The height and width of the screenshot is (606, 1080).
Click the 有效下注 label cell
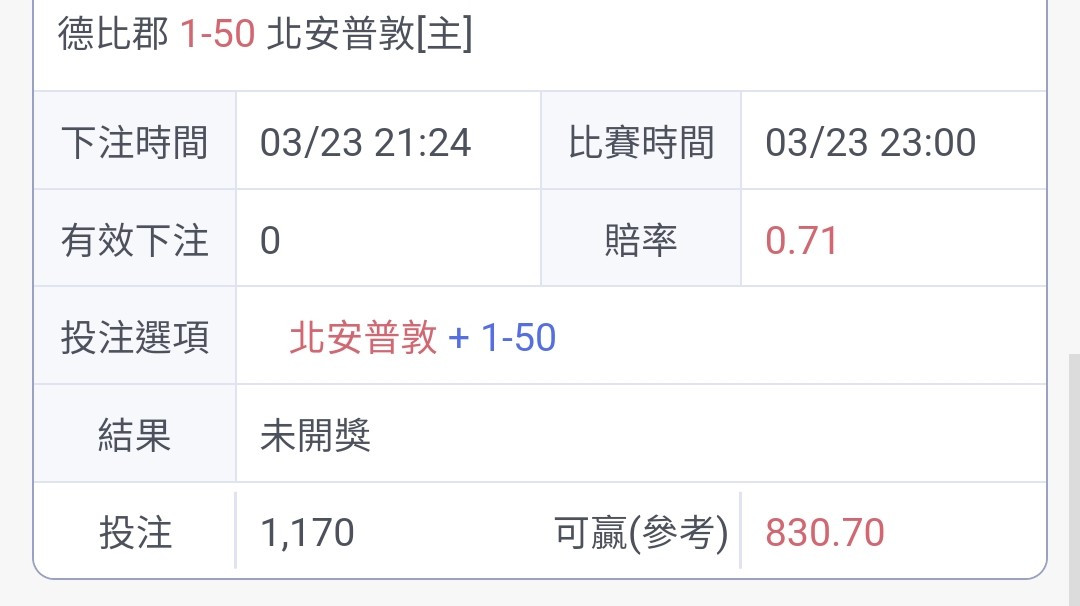click(135, 238)
